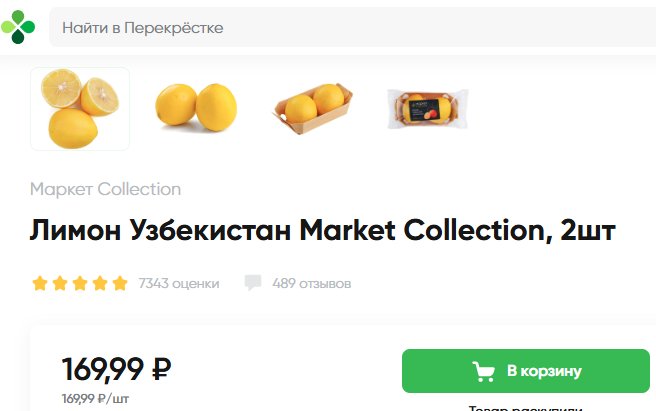Image resolution: width=656 pixels, height=411 pixels.
Task: Open the Маркет Collection brand link
Action: coord(105,189)
